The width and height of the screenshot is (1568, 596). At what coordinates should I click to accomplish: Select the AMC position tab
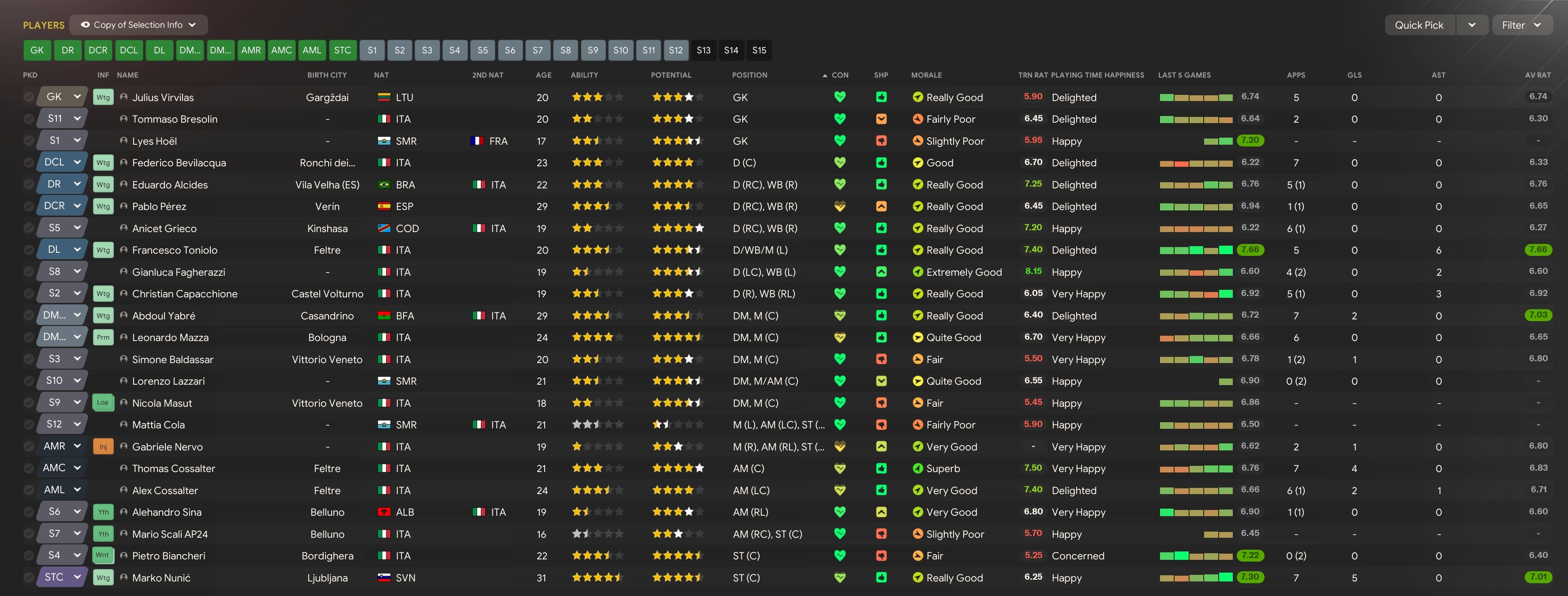pos(281,51)
